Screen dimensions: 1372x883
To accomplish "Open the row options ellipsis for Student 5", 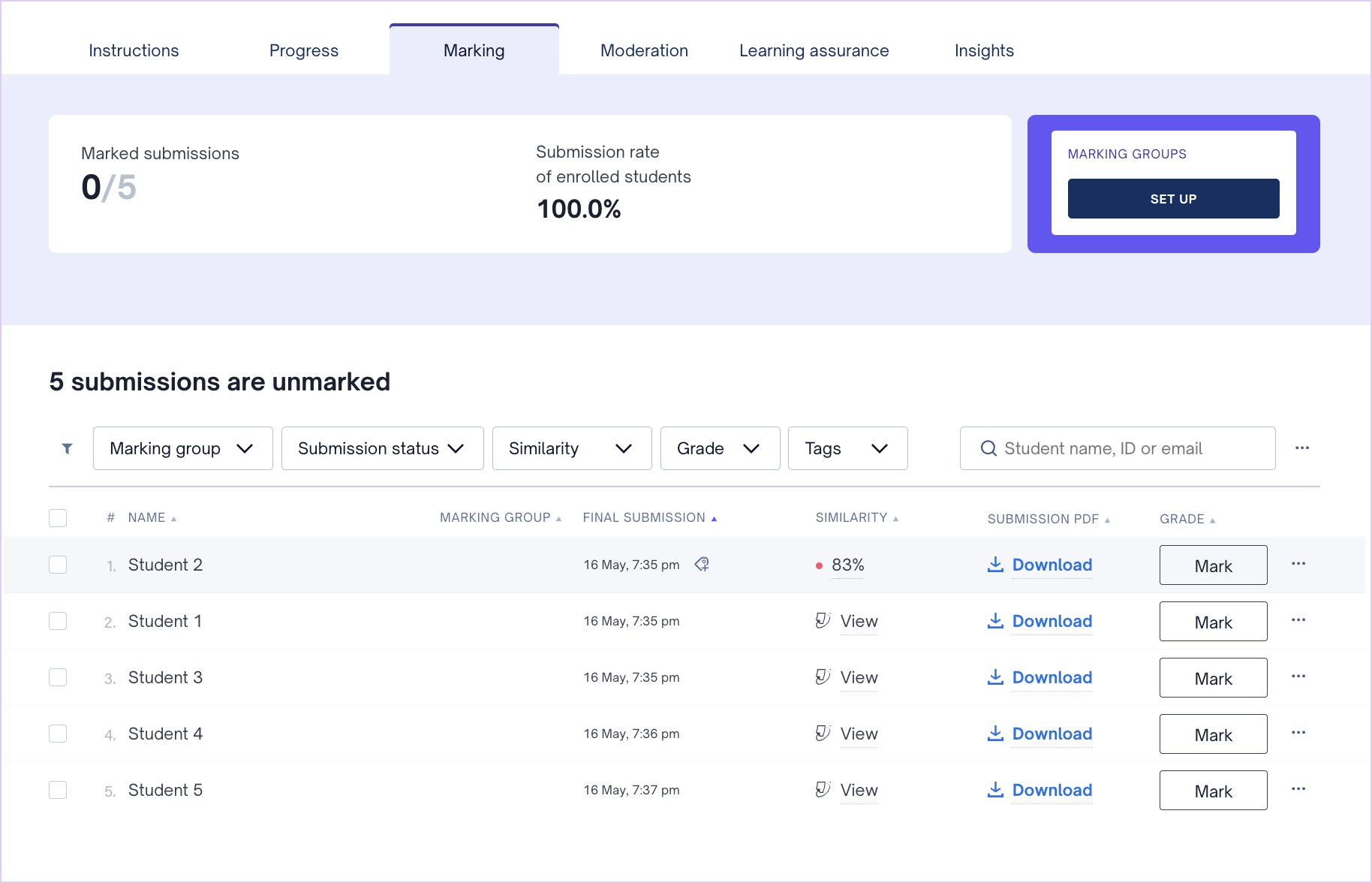I will point(1298,789).
